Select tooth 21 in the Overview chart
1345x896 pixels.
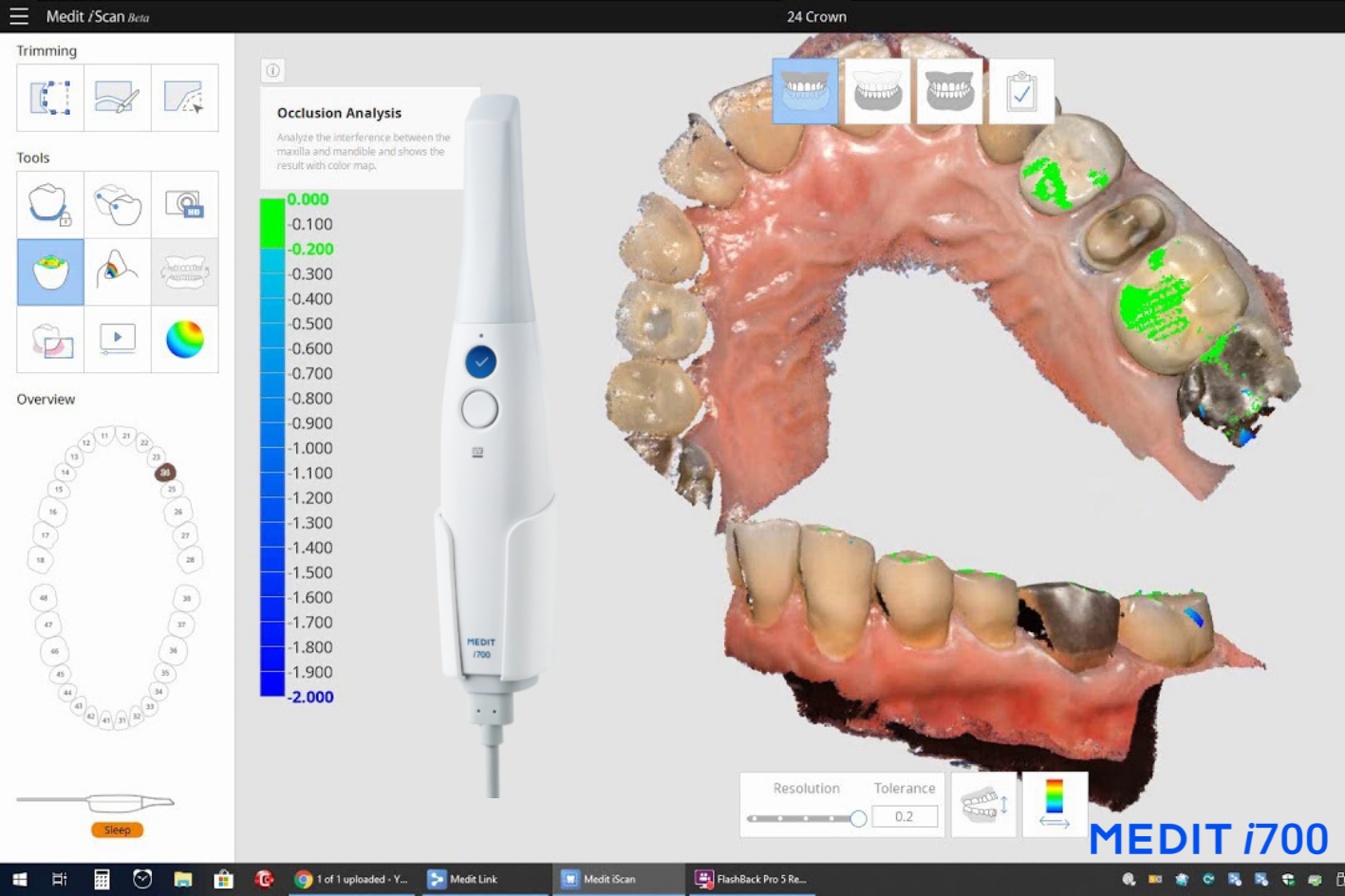click(x=126, y=436)
